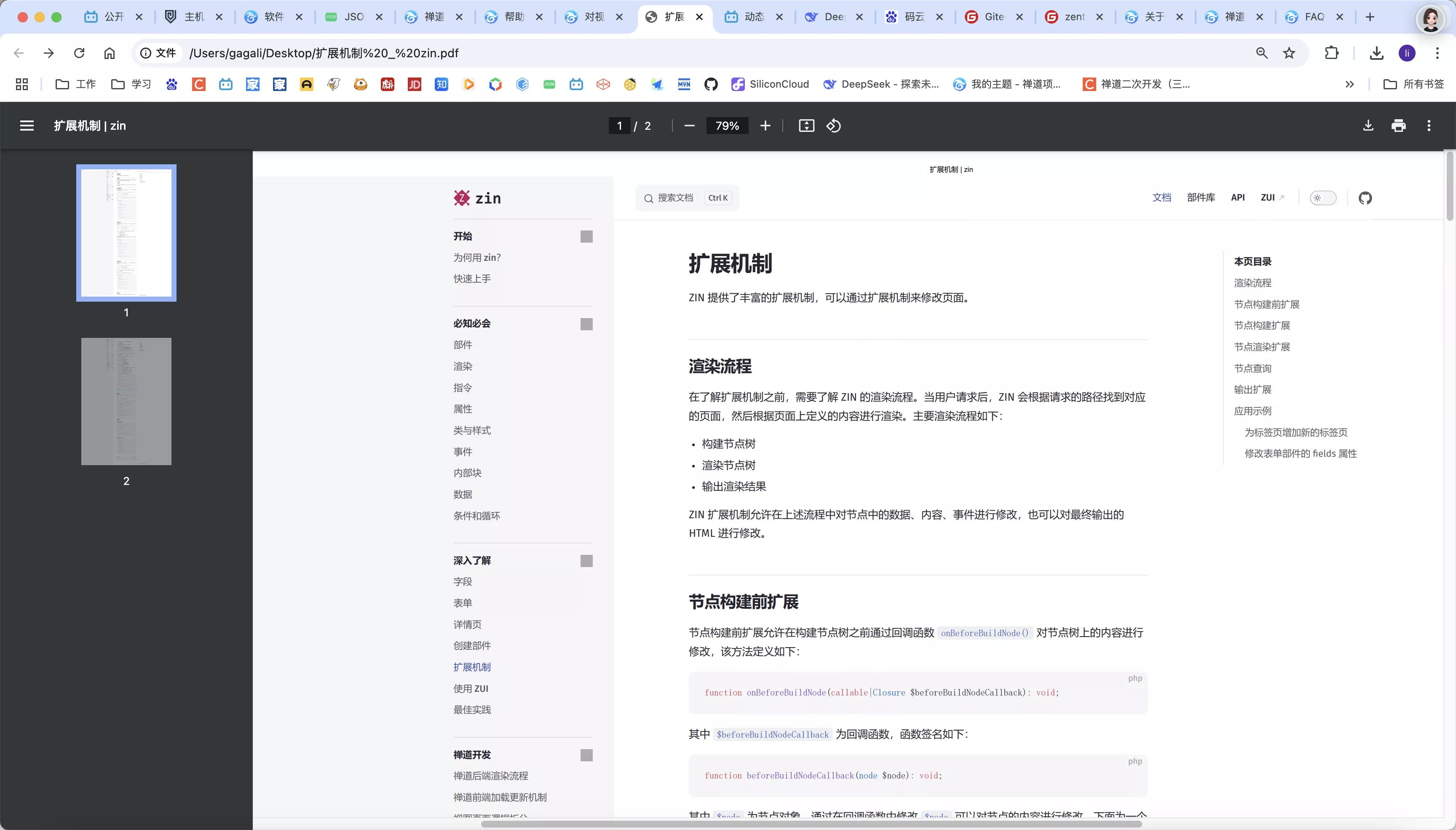Screen dimensions: 1456x830
Task: Reload the current page
Action: click(79, 53)
